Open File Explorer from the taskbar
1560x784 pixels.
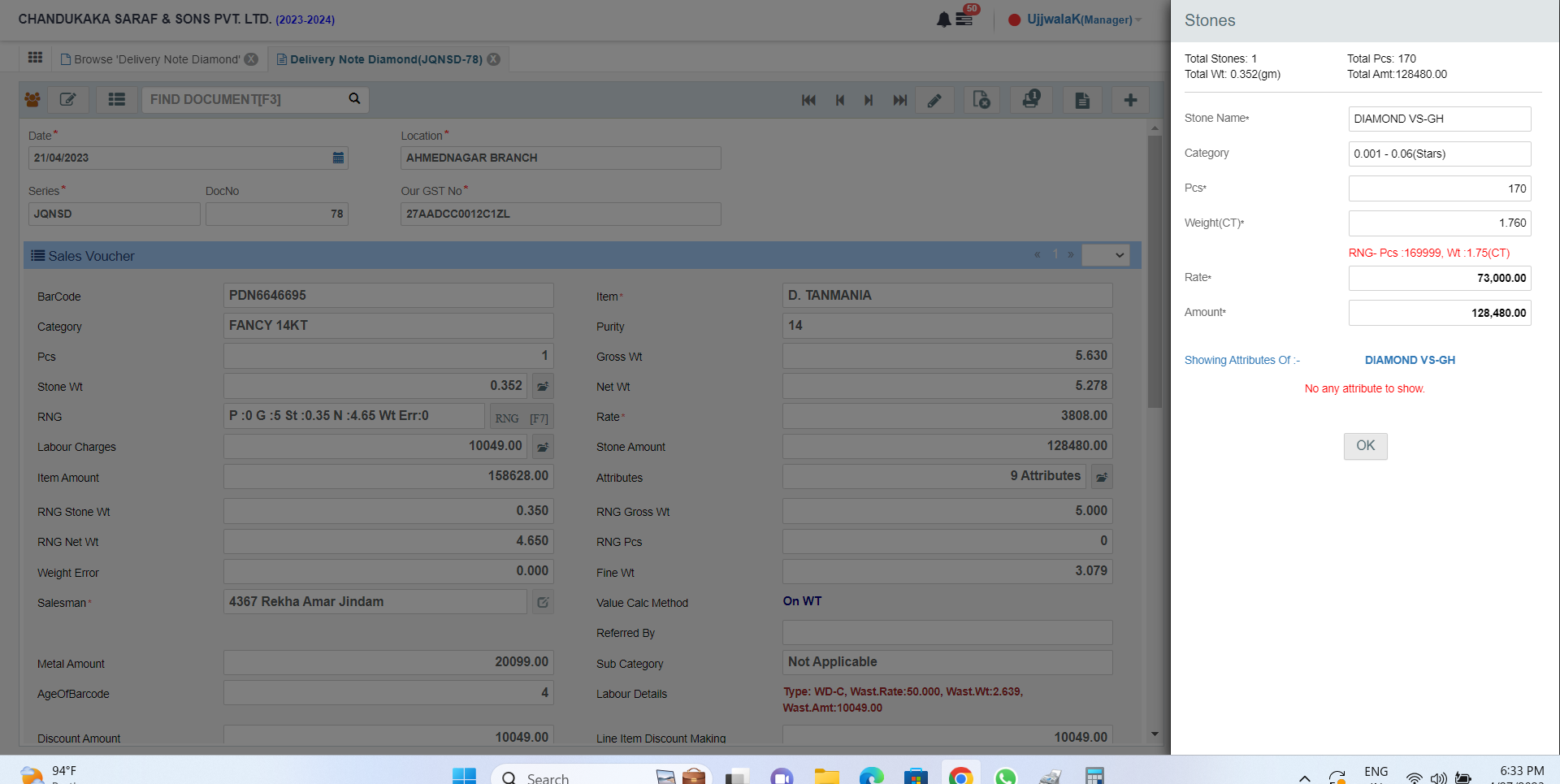pos(827,776)
